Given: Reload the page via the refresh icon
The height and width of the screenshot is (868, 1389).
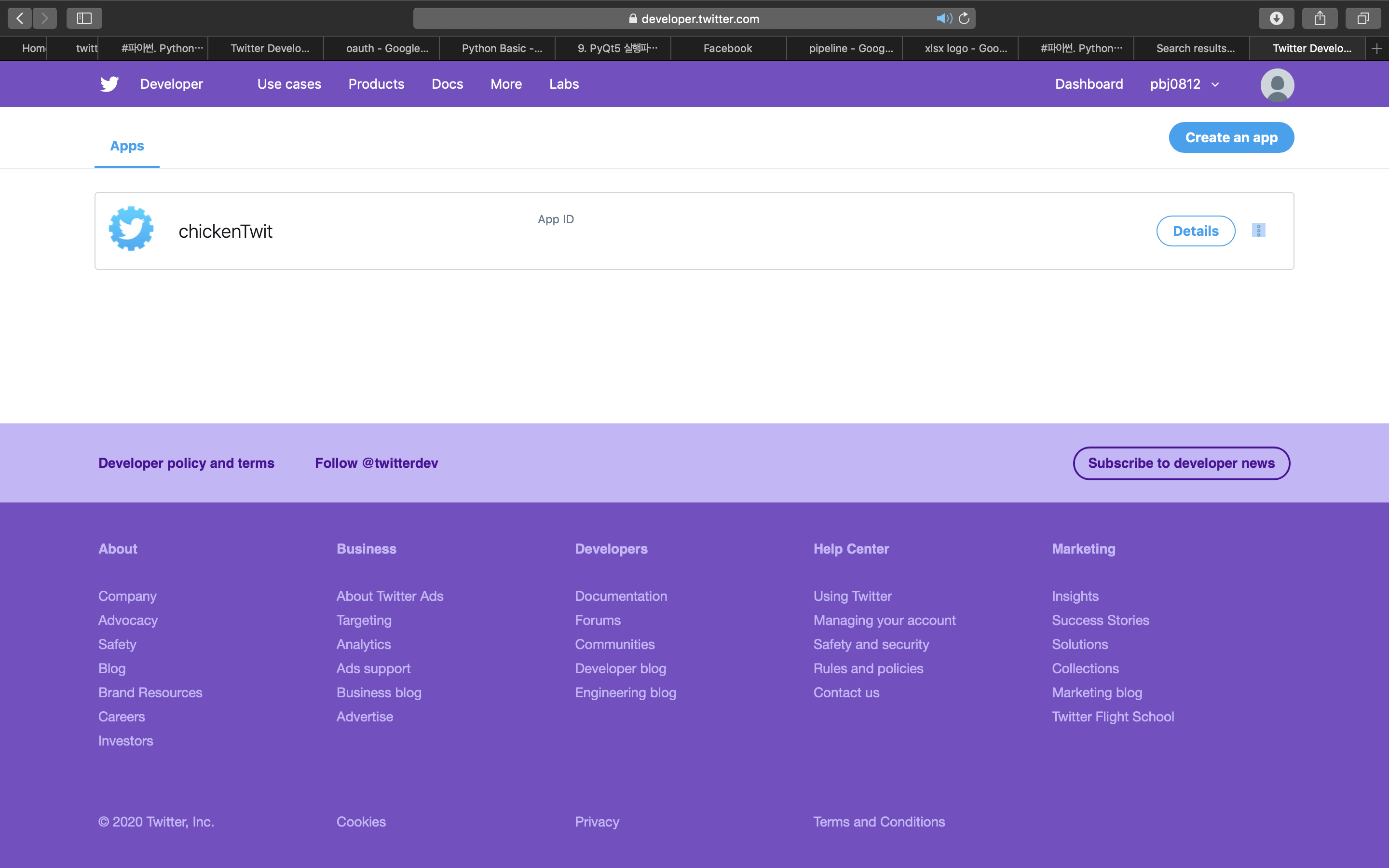Looking at the screenshot, I should point(964,18).
